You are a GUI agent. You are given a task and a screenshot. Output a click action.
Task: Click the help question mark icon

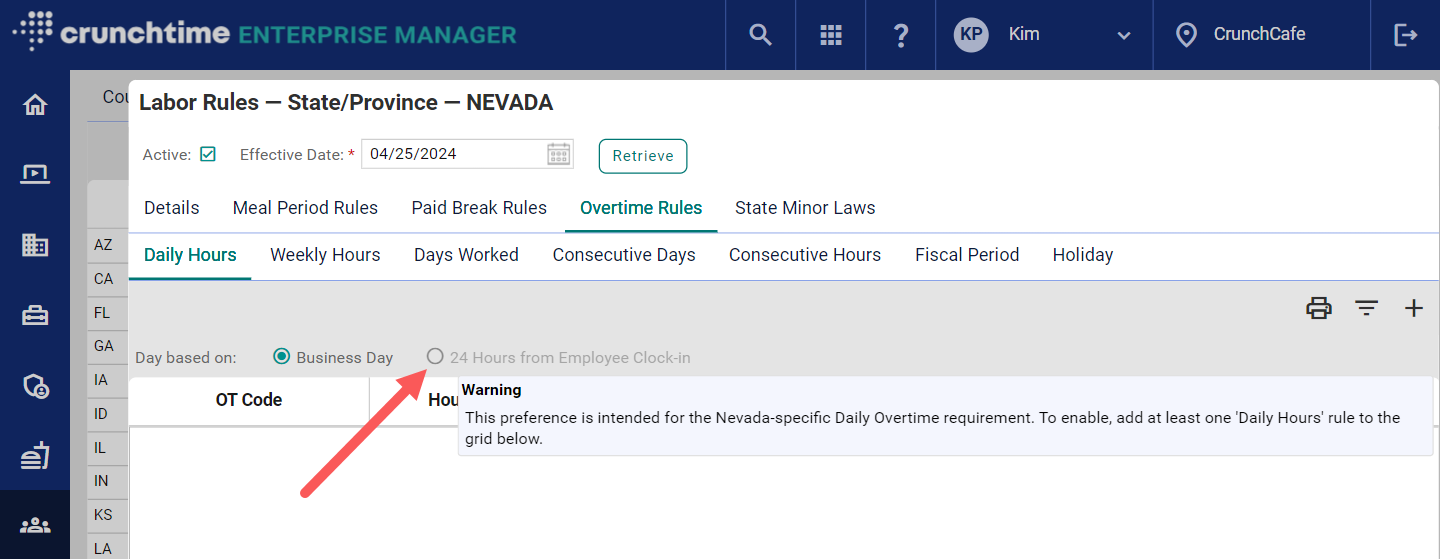pyautogui.click(x=900, y=35)
